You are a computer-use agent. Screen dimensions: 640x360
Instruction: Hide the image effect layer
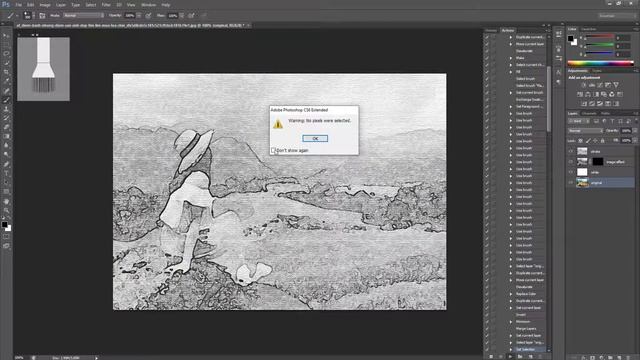click(x=571, y=162)
